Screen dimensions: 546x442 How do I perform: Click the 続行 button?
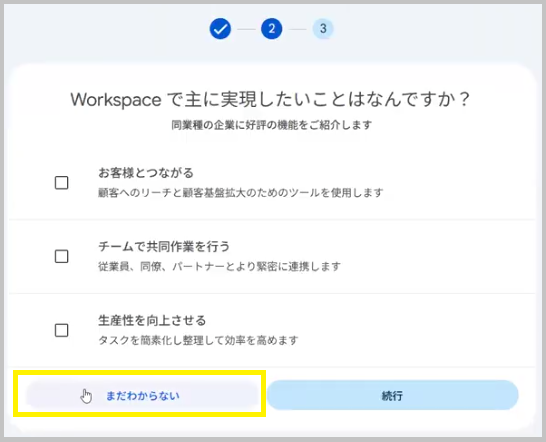392,395
